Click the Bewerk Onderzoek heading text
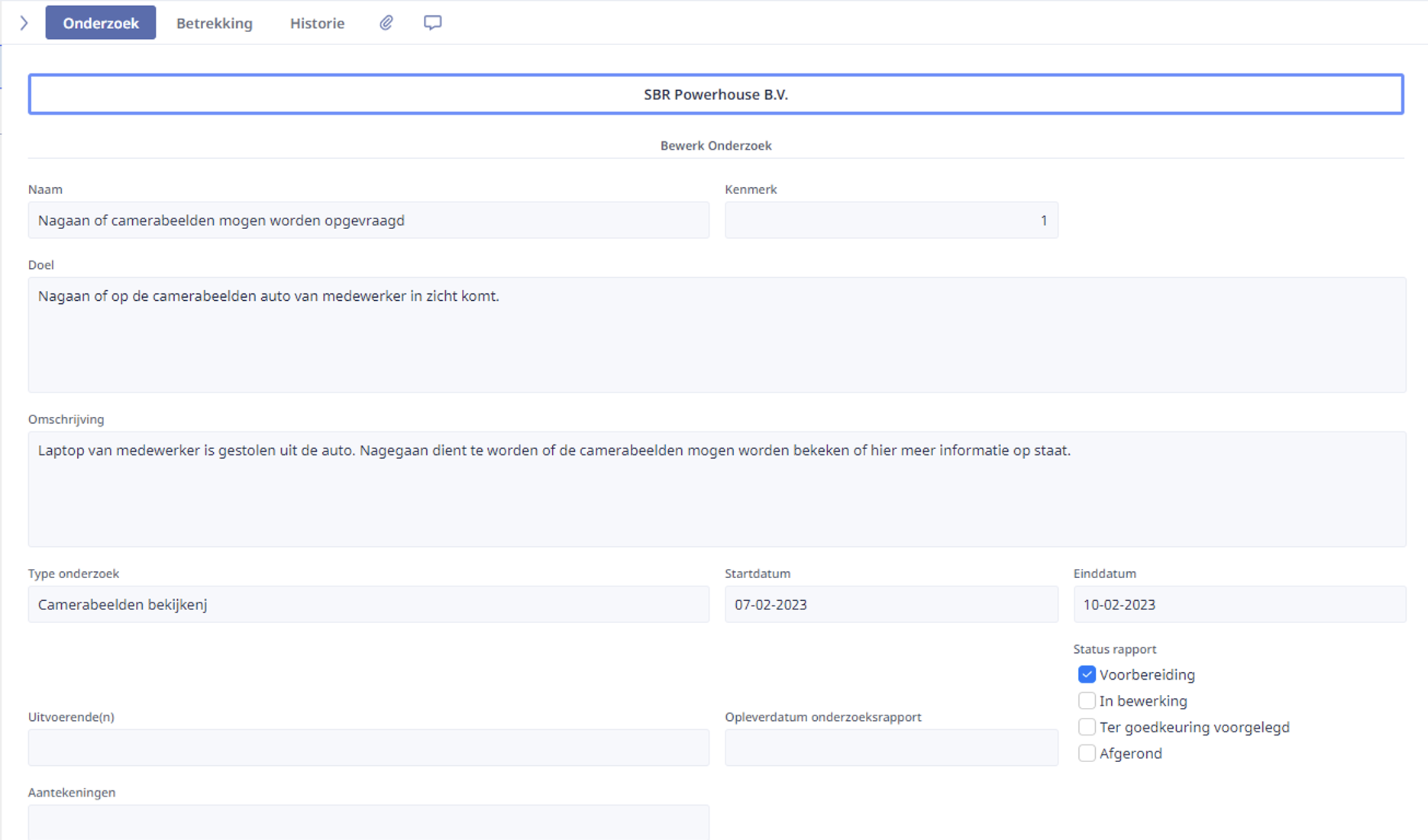Image resolution: width=1428 pixels, height=840 pixels. pyautogui.click(x=716, y=145)
